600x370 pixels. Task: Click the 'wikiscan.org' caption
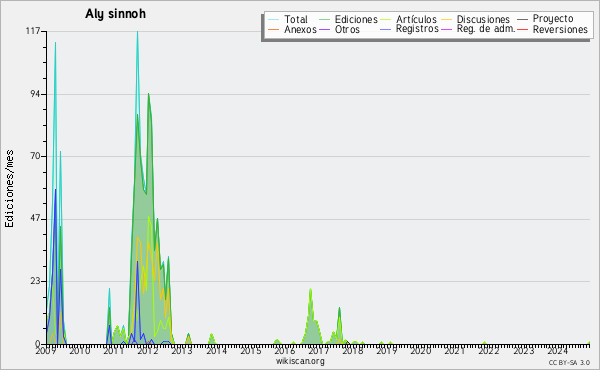[x=300, y=361]
